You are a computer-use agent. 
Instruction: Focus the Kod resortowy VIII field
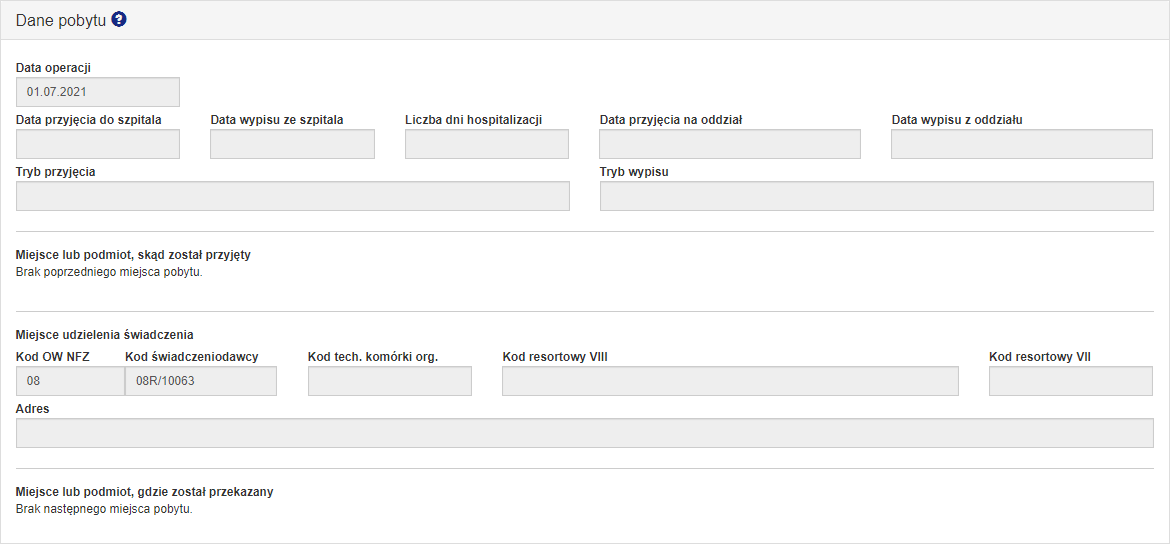[x=730, y=381]
